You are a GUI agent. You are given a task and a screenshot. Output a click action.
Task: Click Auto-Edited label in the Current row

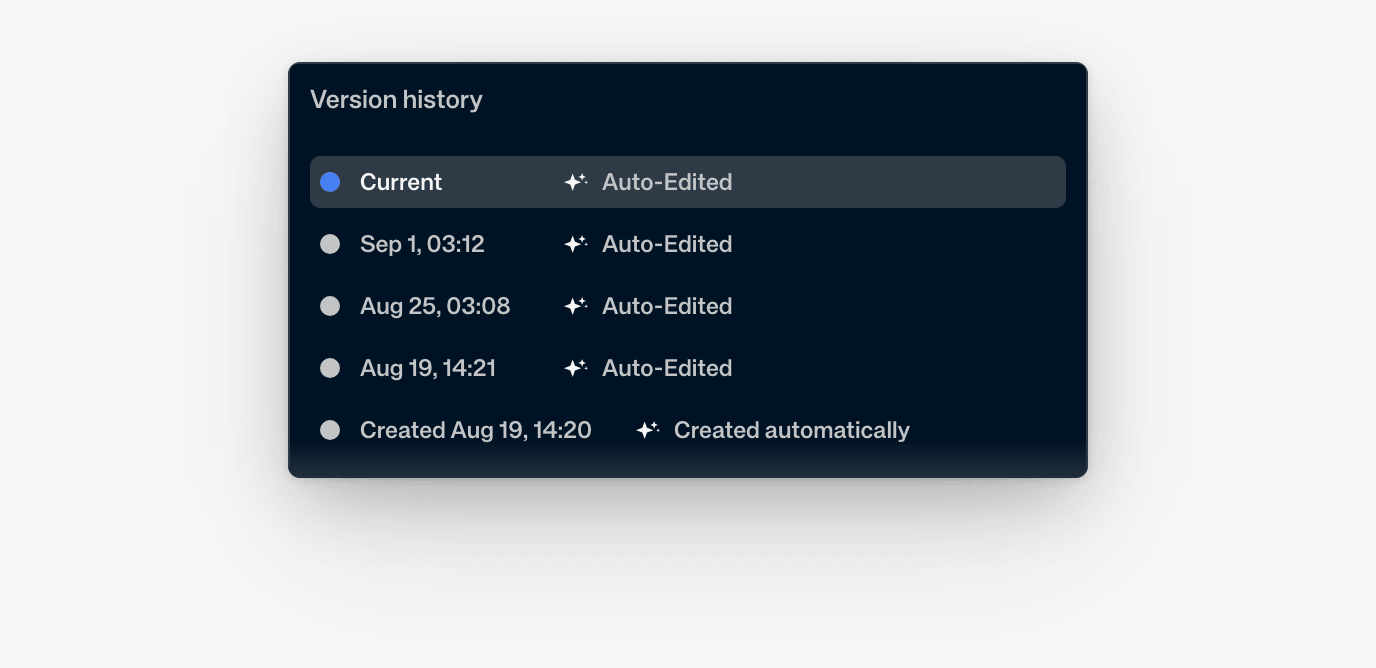click(x=667, y=182)
